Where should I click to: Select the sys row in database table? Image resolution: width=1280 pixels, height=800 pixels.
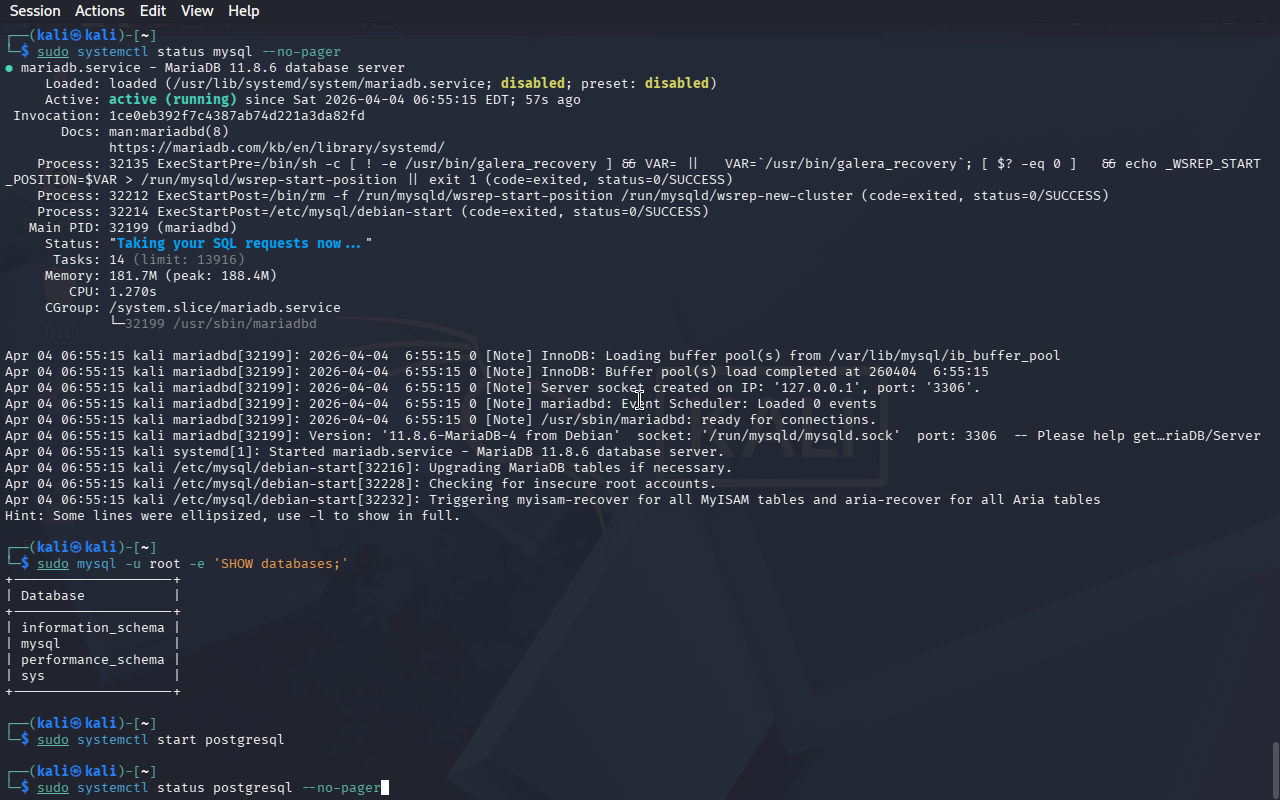pos(33,676)
